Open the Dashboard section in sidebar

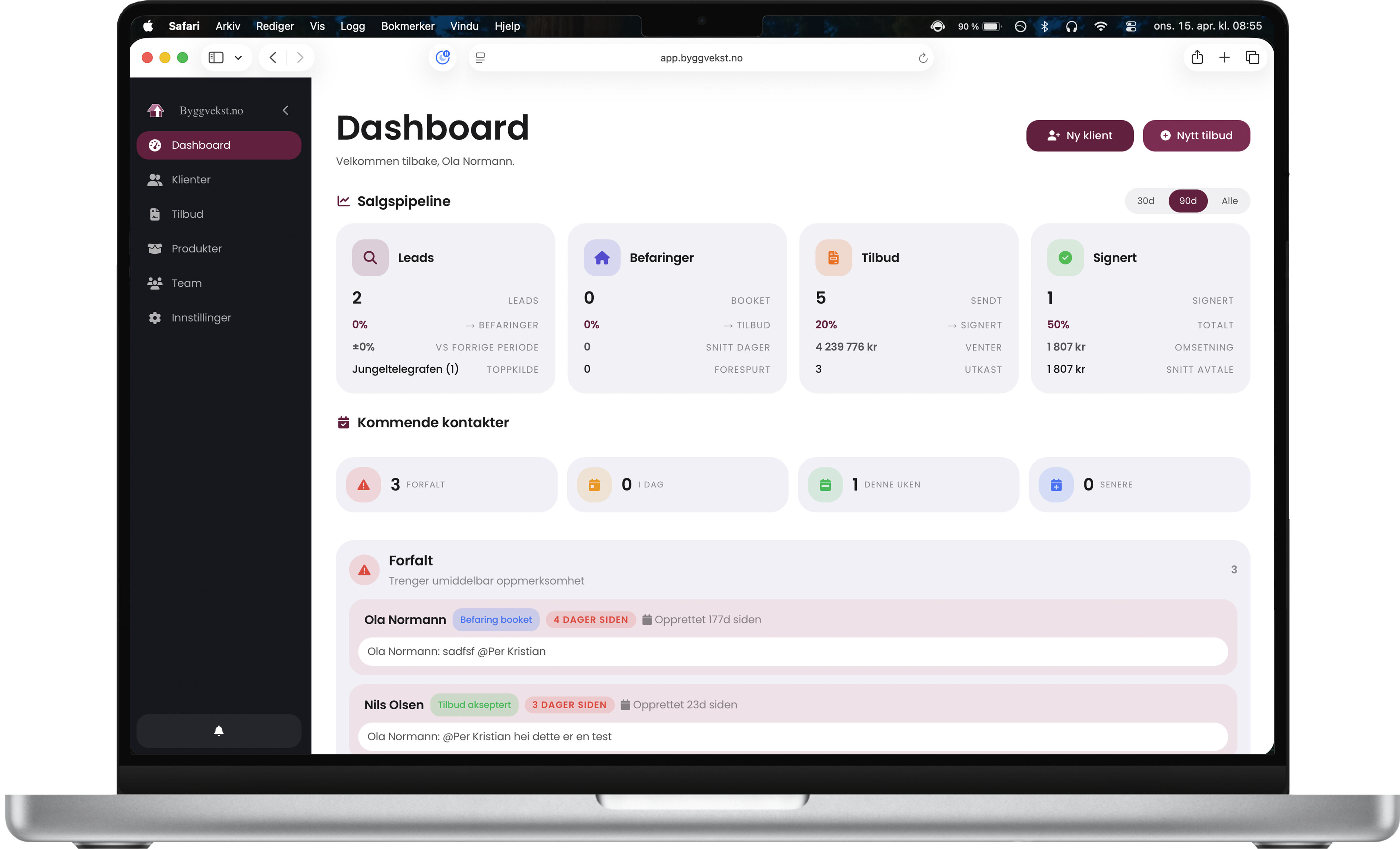pyautogui.click(x=201, y=145)
